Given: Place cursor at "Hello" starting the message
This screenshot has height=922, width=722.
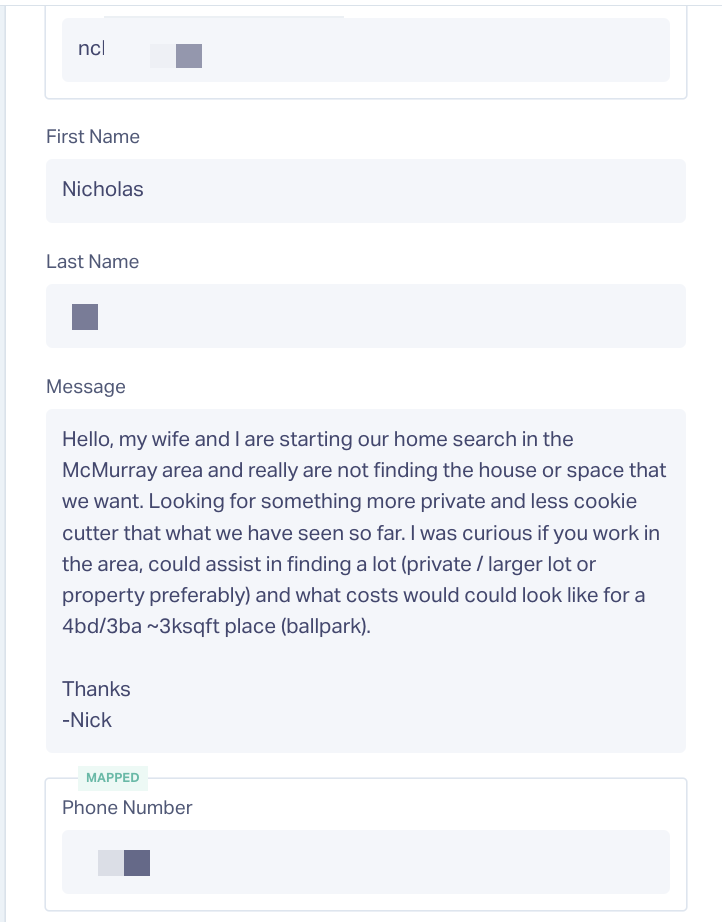Looking at the screenshot, I should coord(87,439).
